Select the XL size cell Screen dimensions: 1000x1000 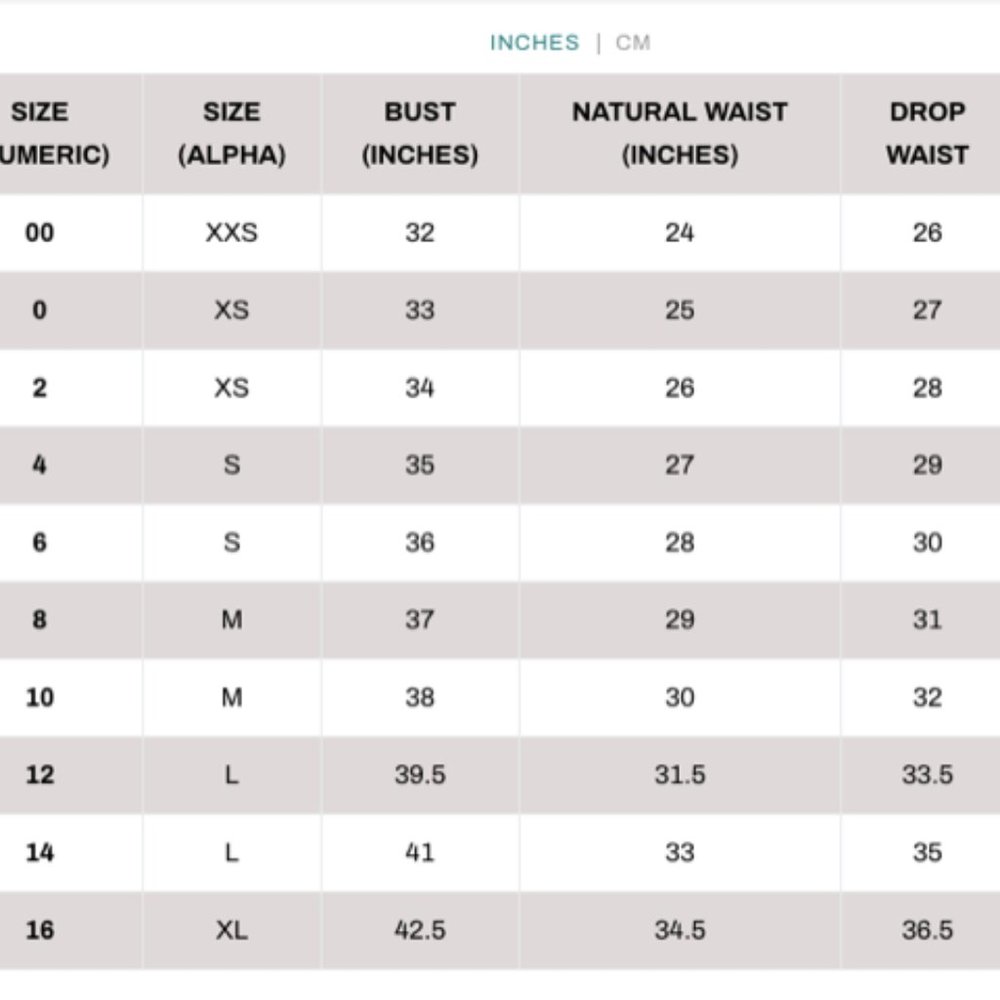point(232,930)
